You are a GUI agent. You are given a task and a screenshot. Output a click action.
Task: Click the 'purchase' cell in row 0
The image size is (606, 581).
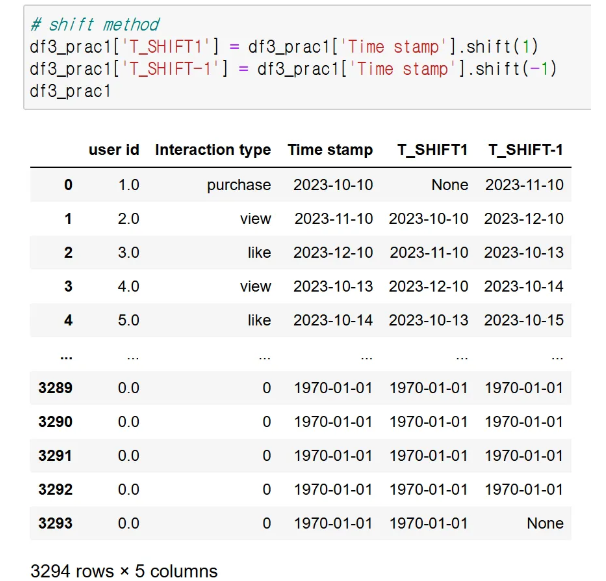point(239,185)
